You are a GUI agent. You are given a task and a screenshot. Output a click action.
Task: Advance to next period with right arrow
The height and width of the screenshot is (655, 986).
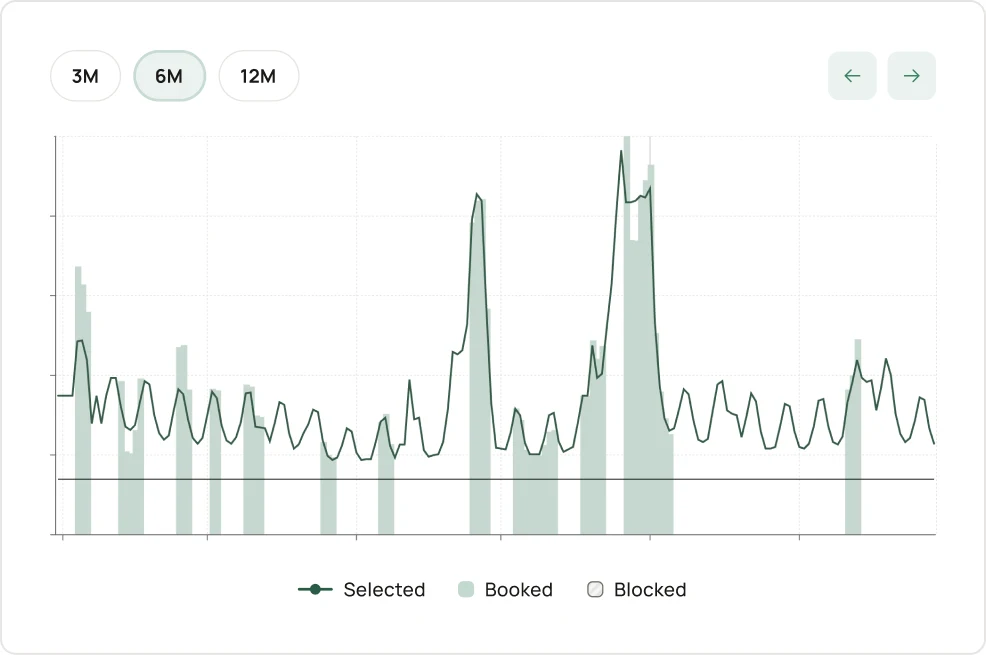[911, 76]
